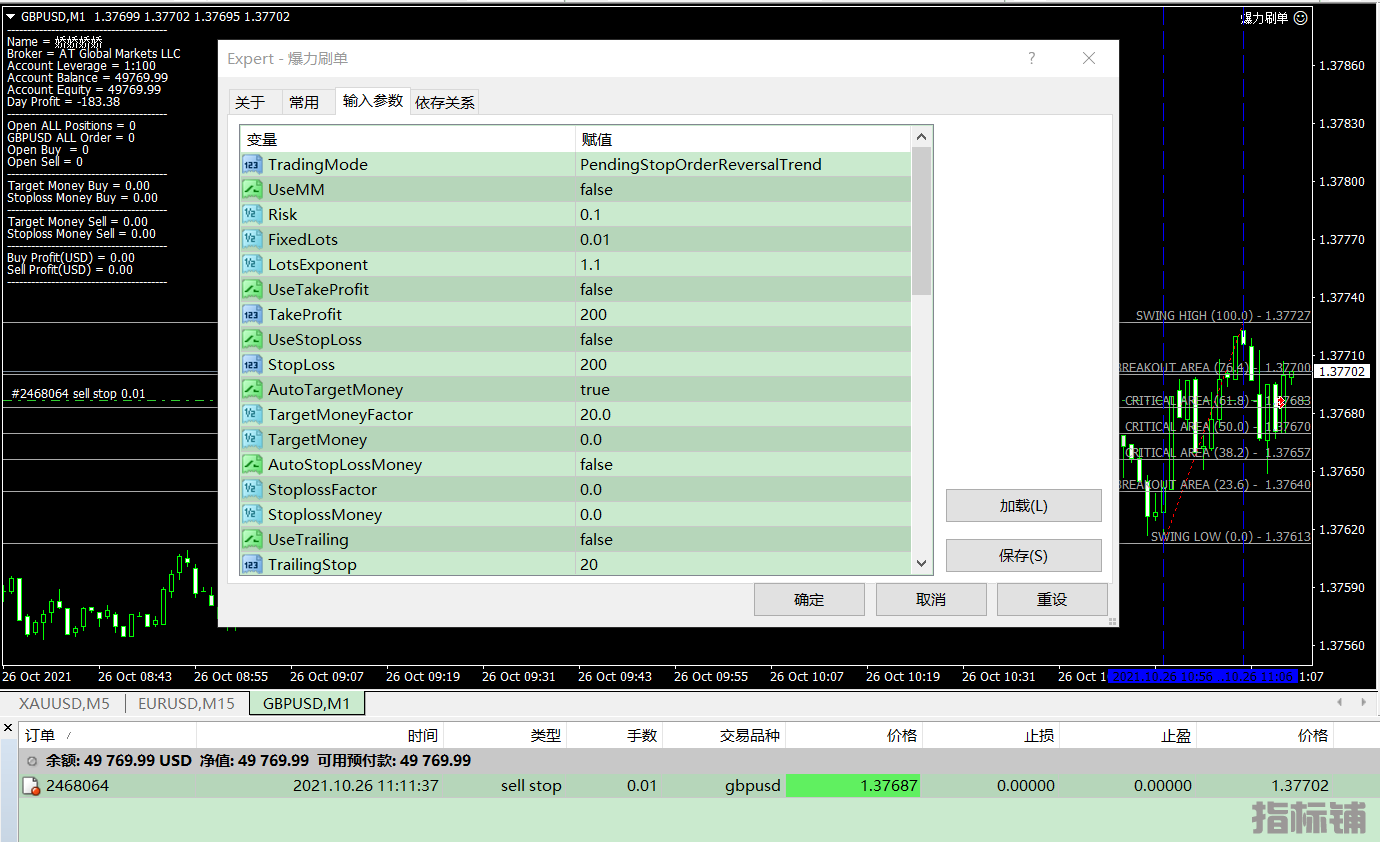Viewport: 1380px width, 842px height.
Task: Select the GBPUSD,M1 chart tab
Action: click(x=307, y=704)
